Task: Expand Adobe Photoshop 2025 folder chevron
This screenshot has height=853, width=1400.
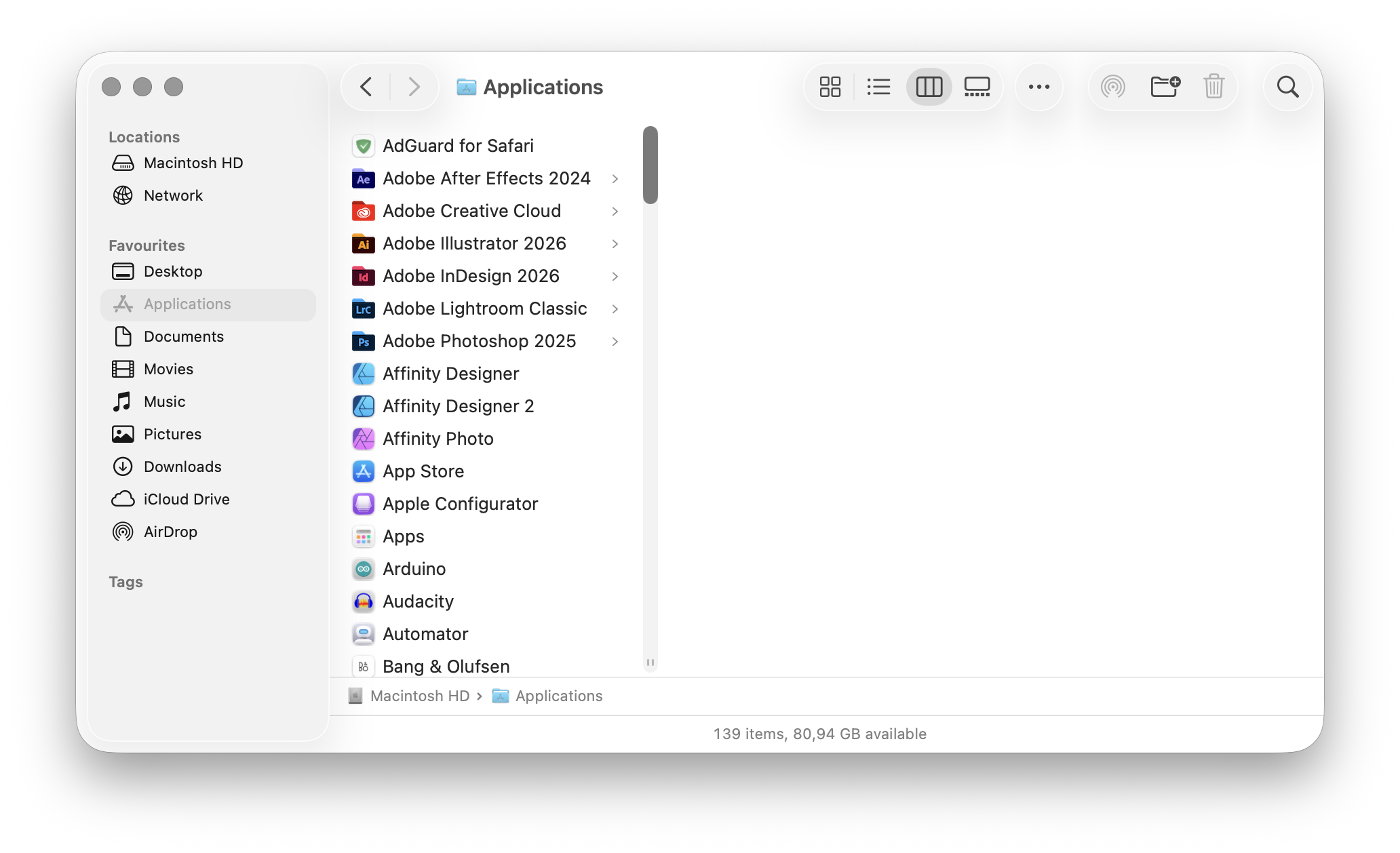Action: [615, 342]
